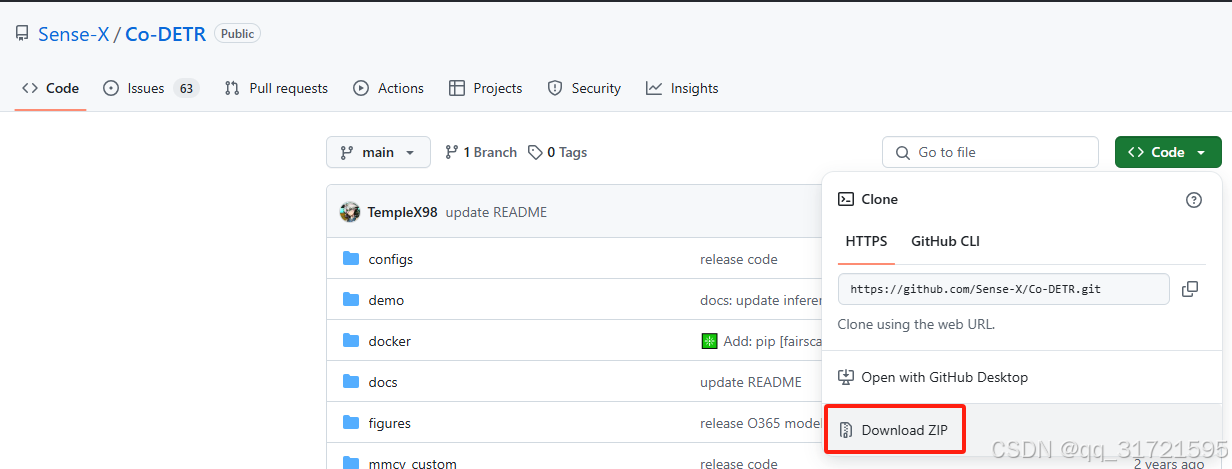This screenshot has height=469, width=1232.
Task: Click the demo folder icon
Action: [x=351, y=300]
